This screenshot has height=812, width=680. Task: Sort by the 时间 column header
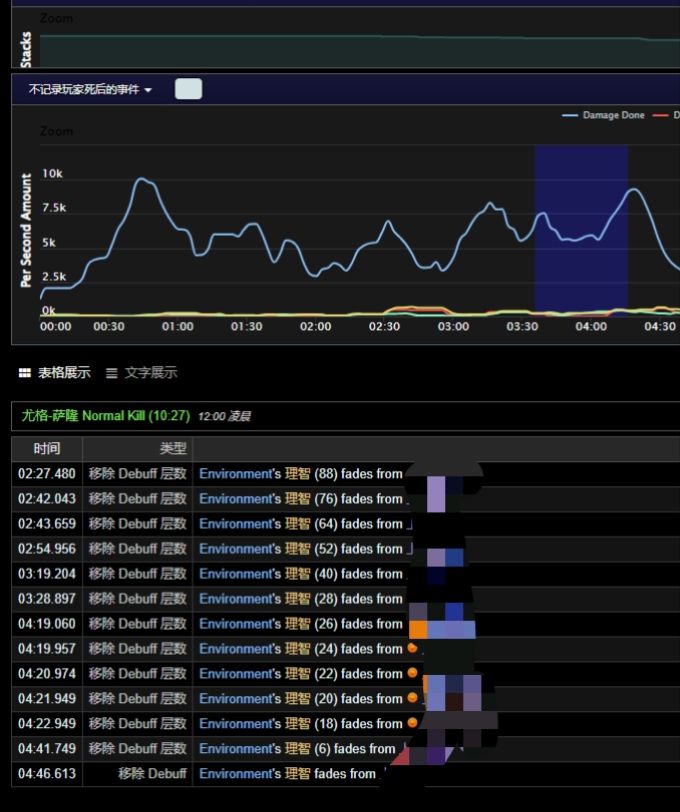click(x=46, y=449)
